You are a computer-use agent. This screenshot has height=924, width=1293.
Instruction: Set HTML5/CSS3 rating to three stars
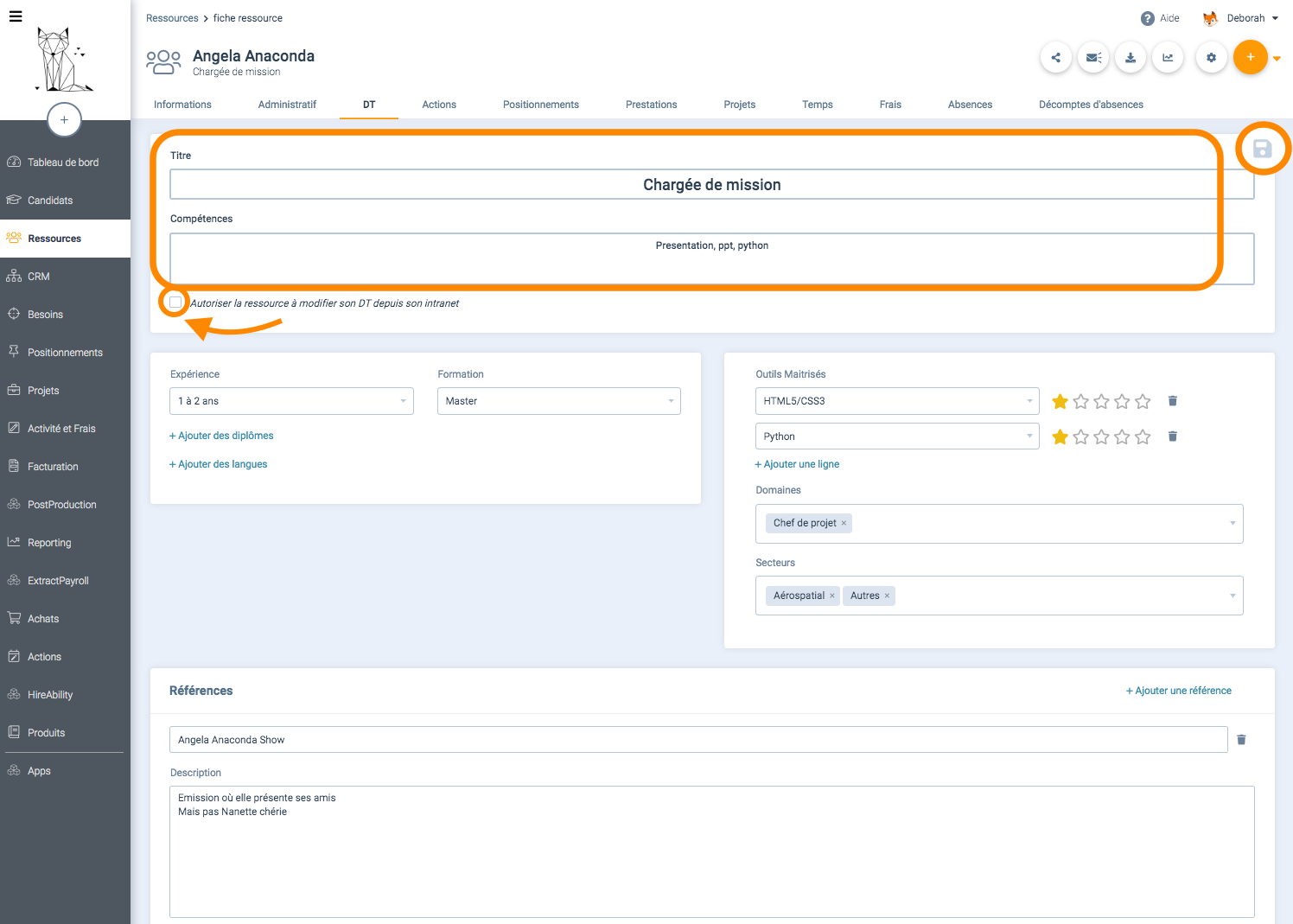pos(1101,401)
